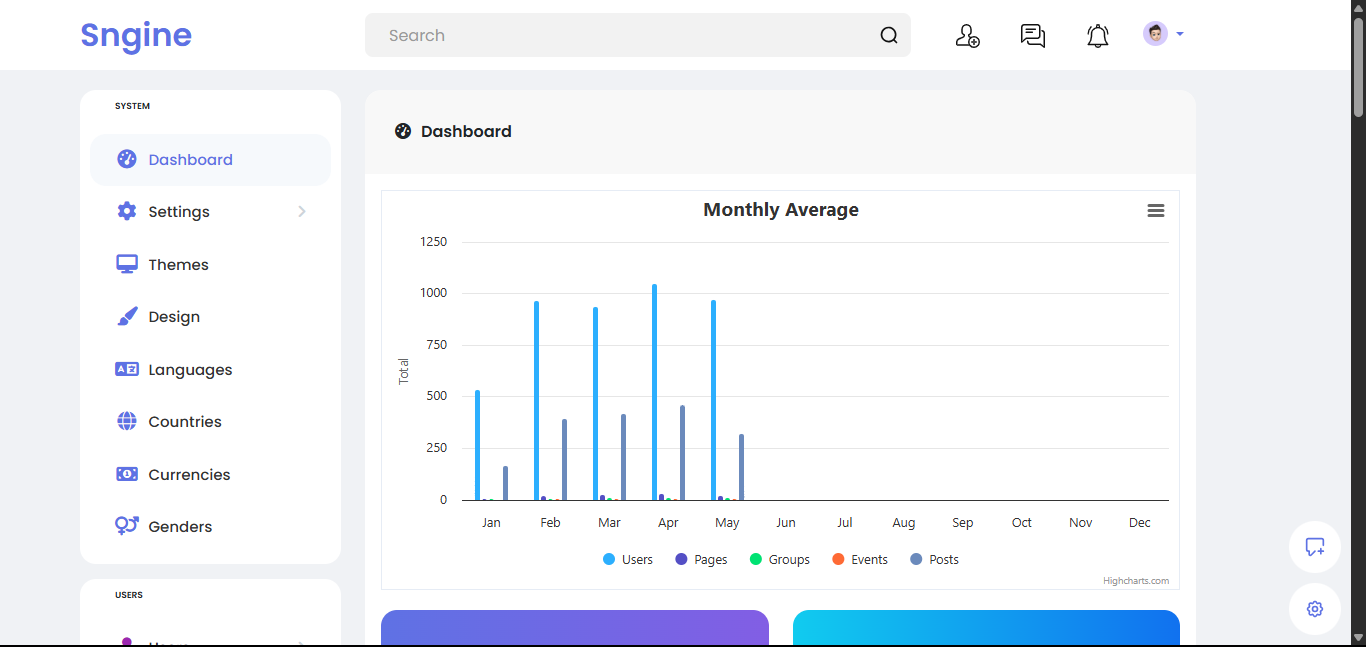Click the Users legend color dot
1366x647 pixels.
pos(609,560)
